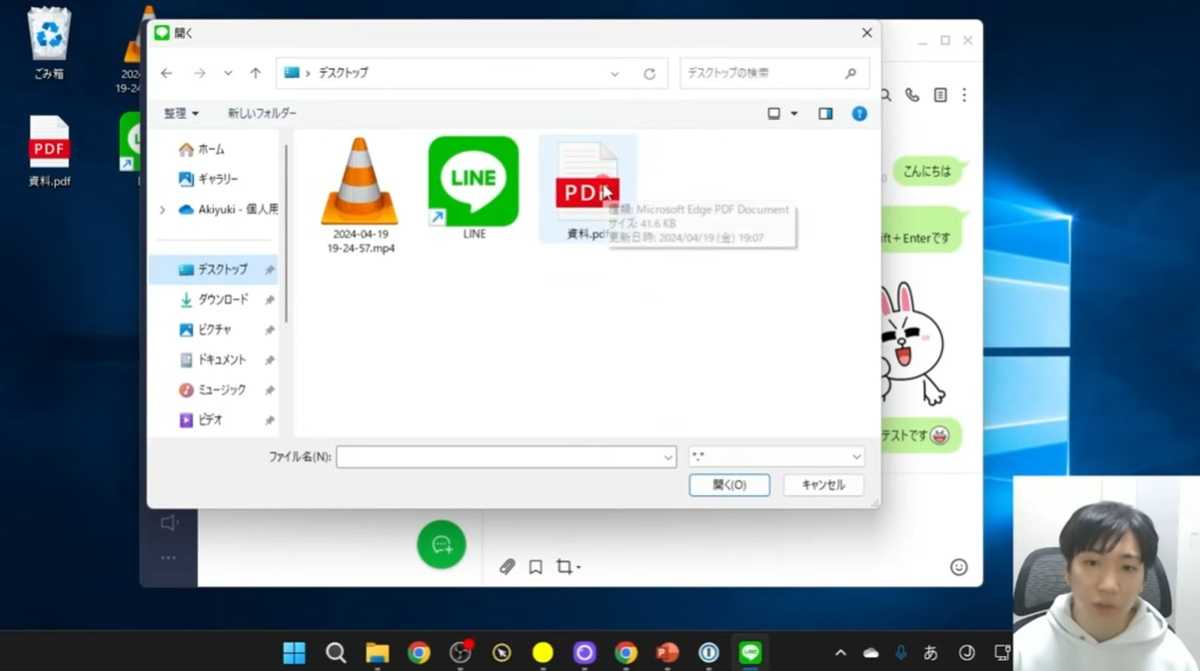The height and width of the screenshot is (671, 1200).
Task: Start a voice call via phone icon
Action: (912, 95)
